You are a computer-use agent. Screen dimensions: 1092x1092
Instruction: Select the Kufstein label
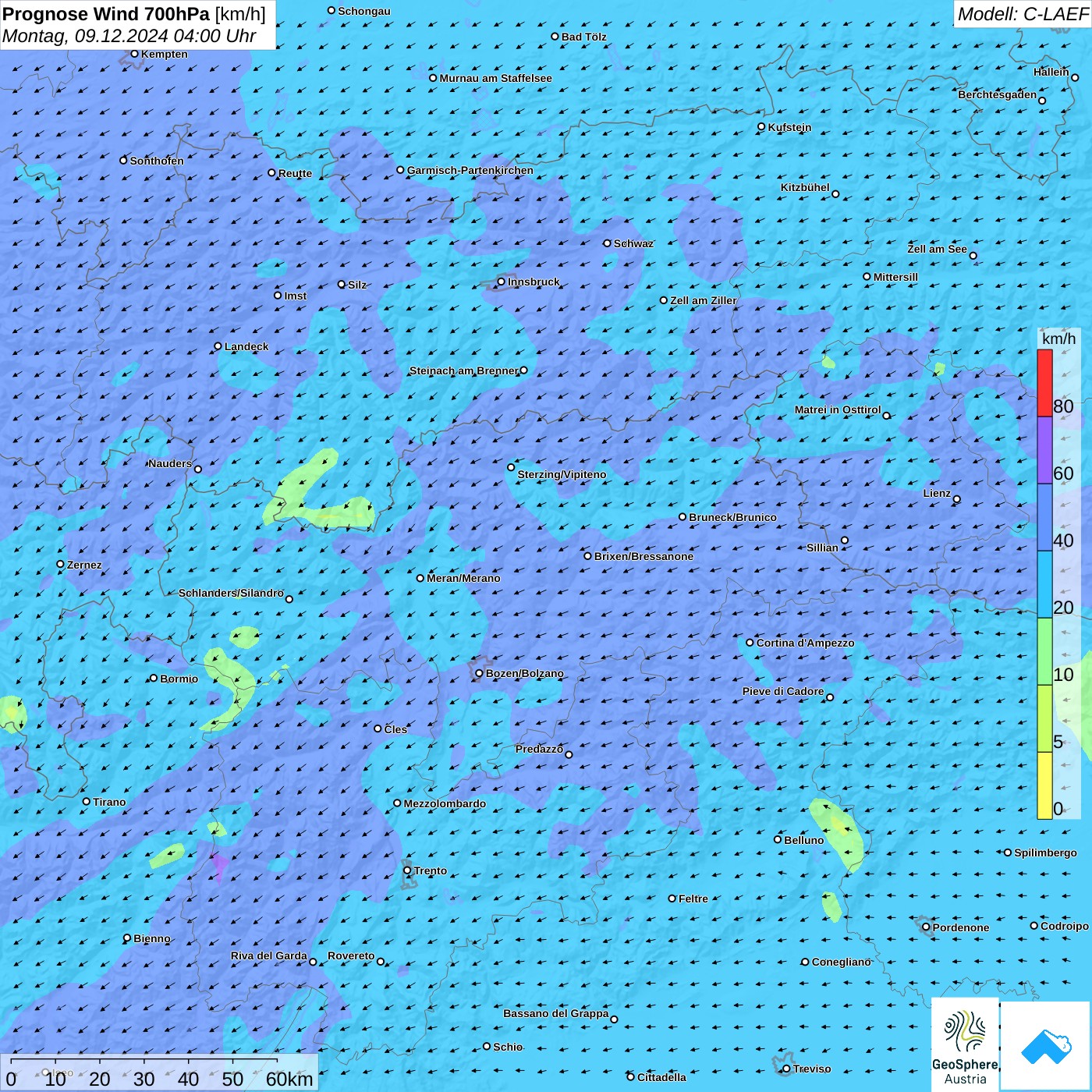click(789, 127)
